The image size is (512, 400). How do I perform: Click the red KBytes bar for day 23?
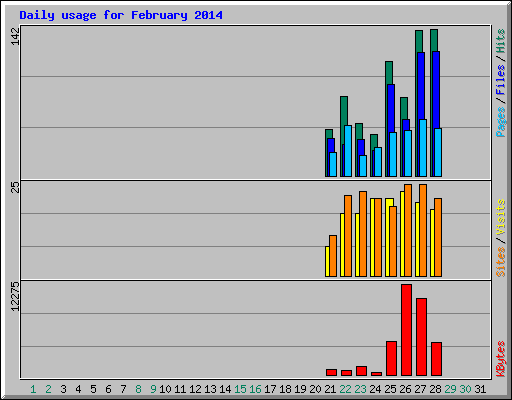361,371
